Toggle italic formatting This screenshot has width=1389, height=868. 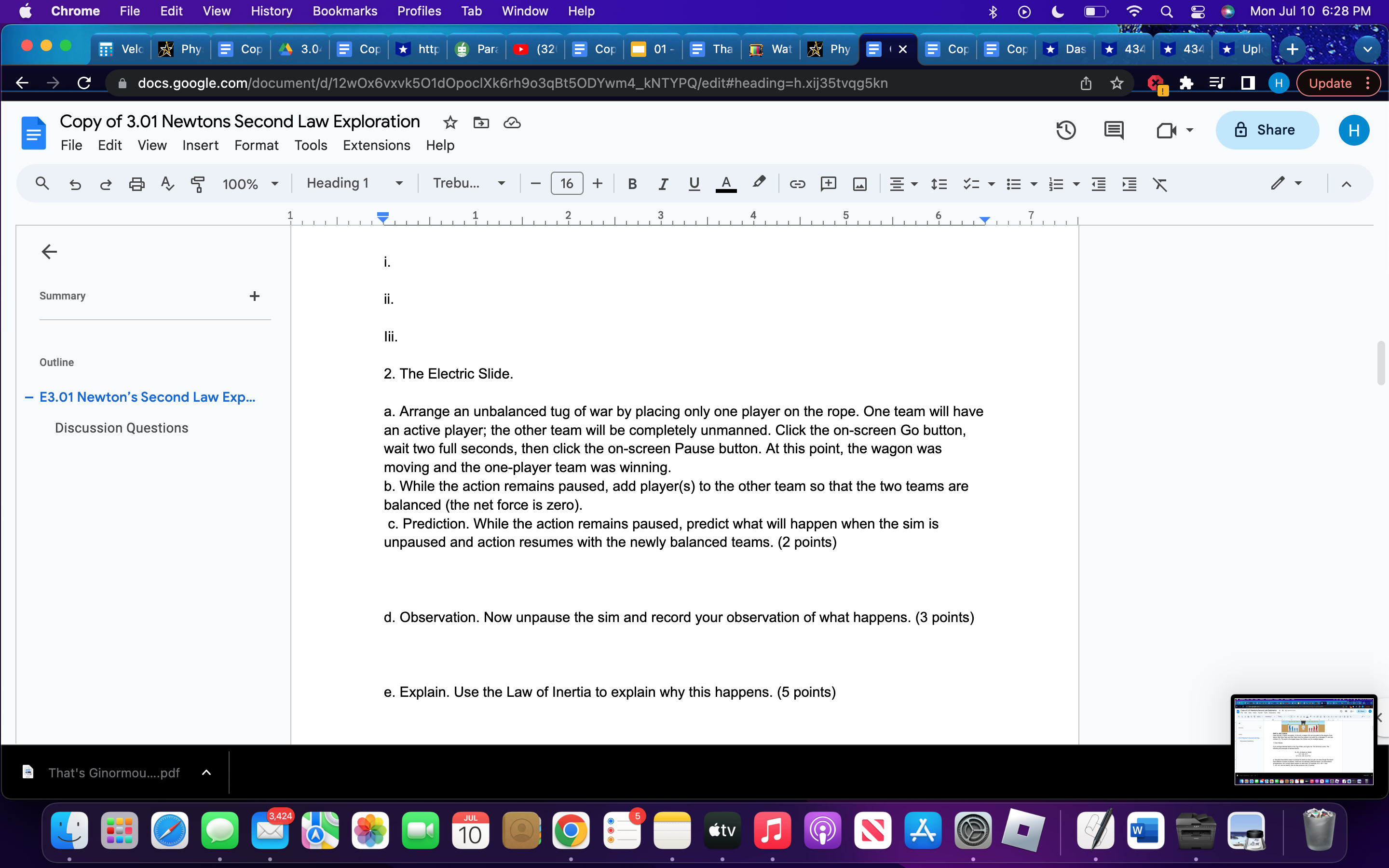663,184
